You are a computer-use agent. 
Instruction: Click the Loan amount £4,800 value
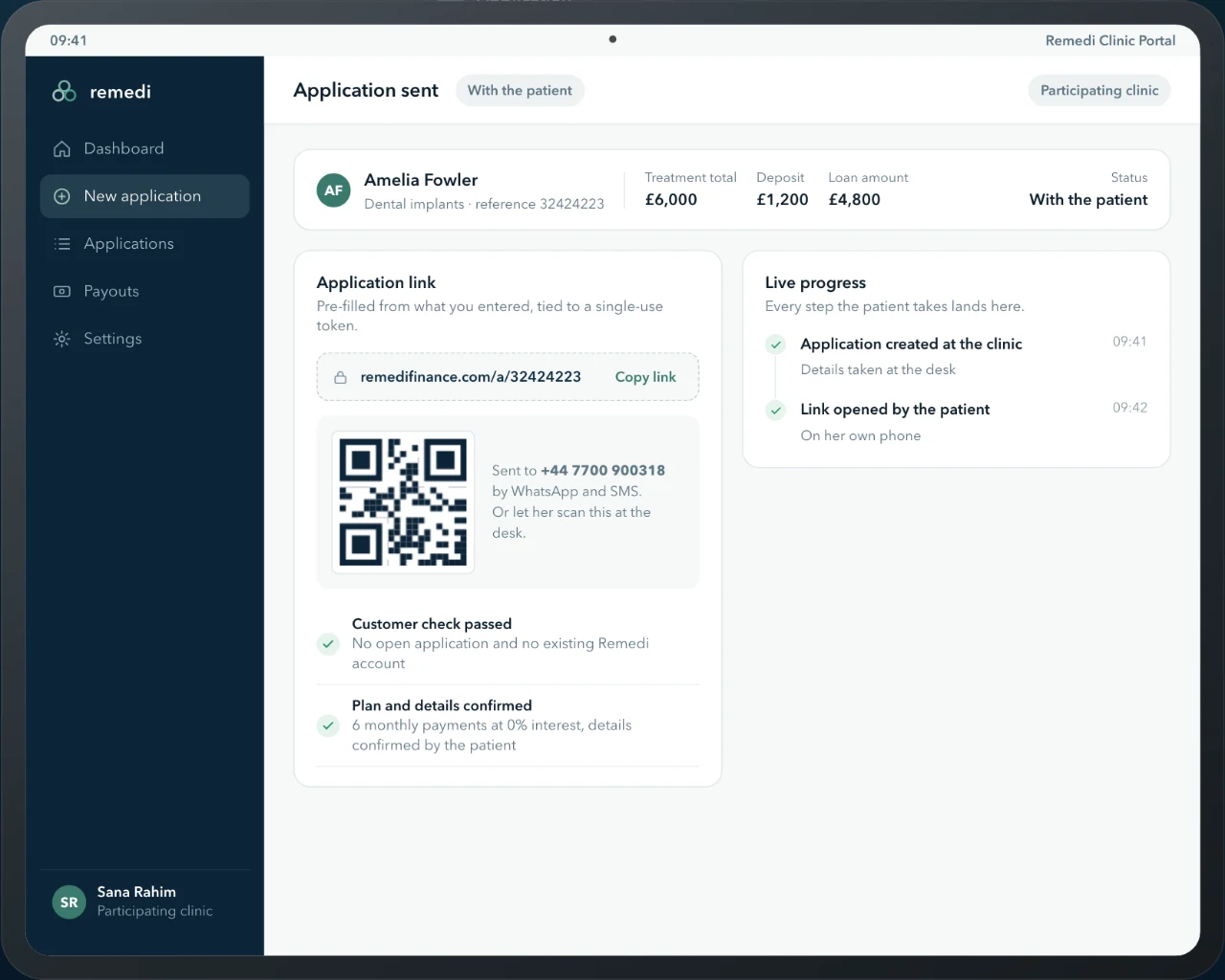pos(855,199)
